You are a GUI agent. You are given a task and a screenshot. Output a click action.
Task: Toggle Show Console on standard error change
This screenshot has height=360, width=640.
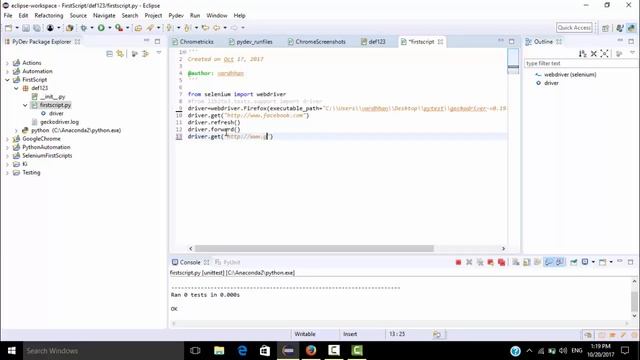[x=560, y=262]
